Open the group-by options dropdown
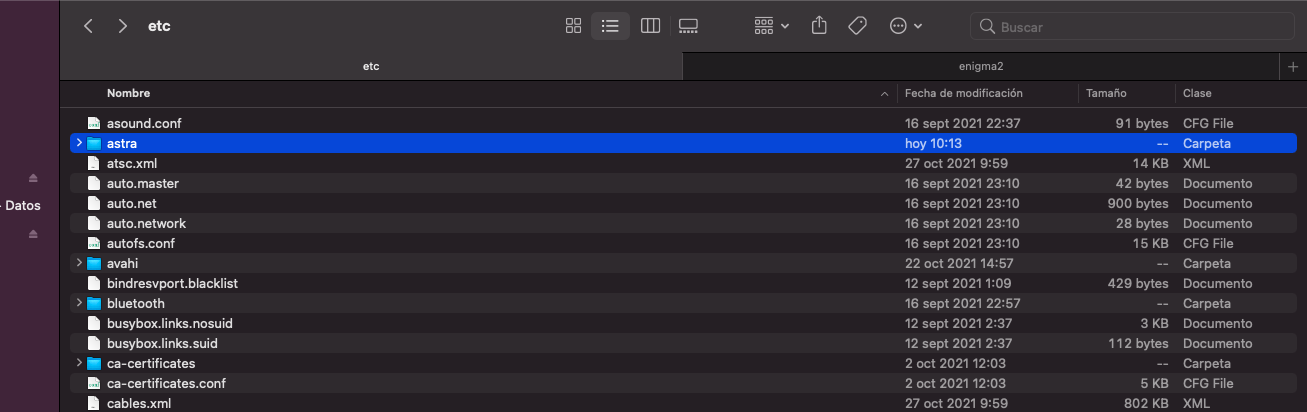 pyautogui.click(x=771, y=26)
